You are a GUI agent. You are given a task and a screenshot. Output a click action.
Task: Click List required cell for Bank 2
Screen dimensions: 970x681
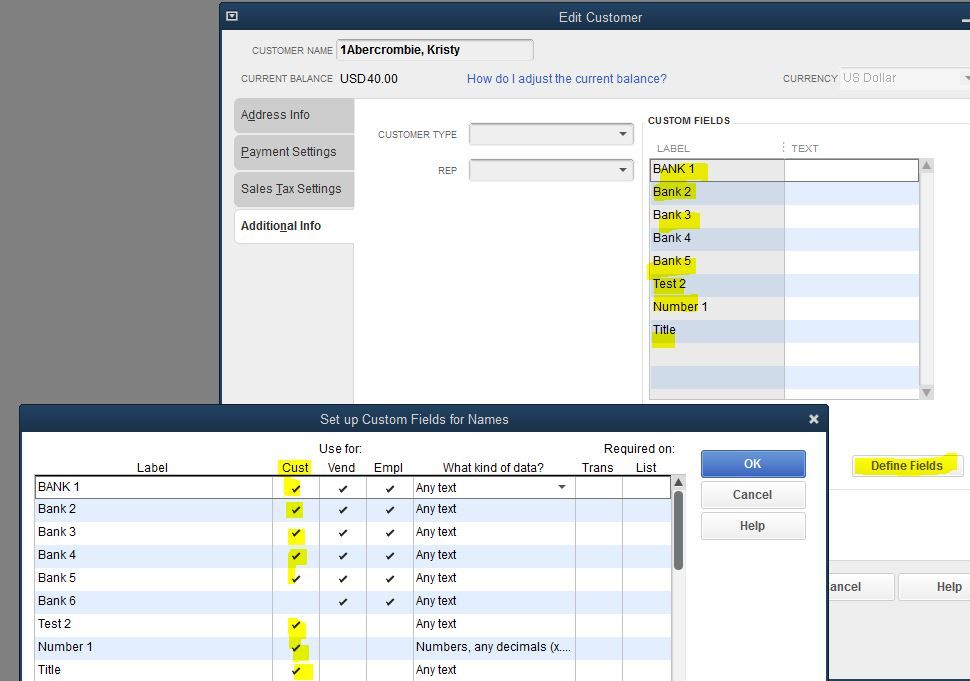point(646,510)
